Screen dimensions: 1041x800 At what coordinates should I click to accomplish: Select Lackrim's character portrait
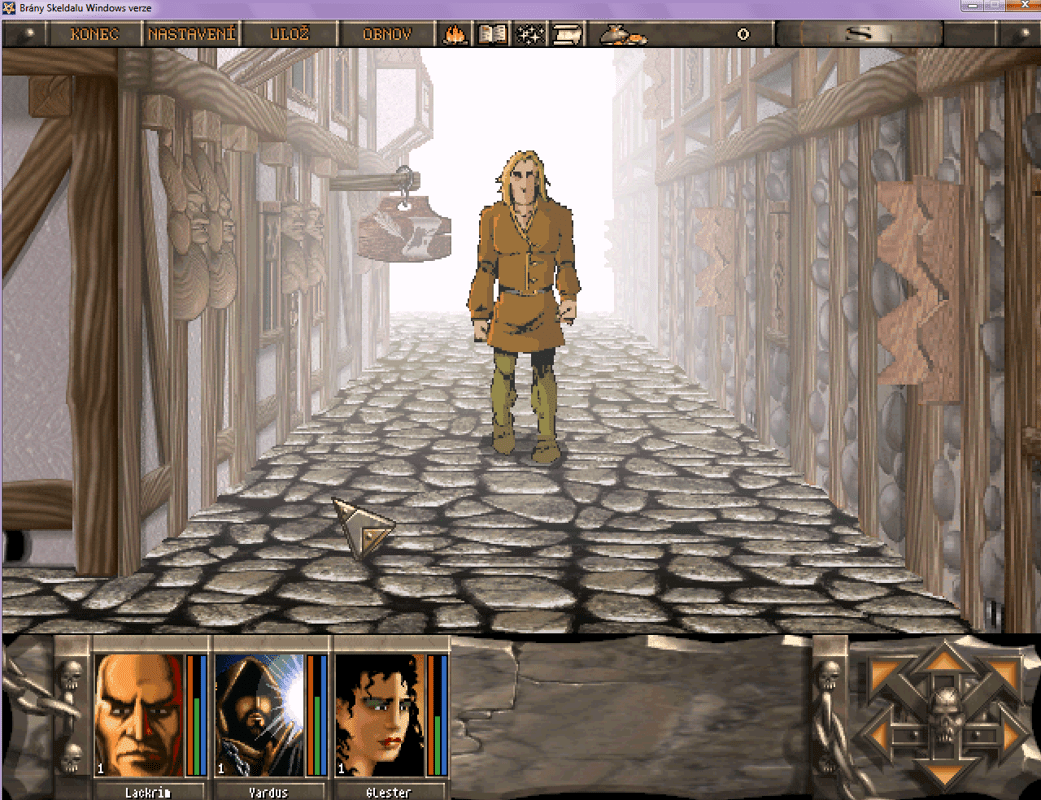pos(139,714)
